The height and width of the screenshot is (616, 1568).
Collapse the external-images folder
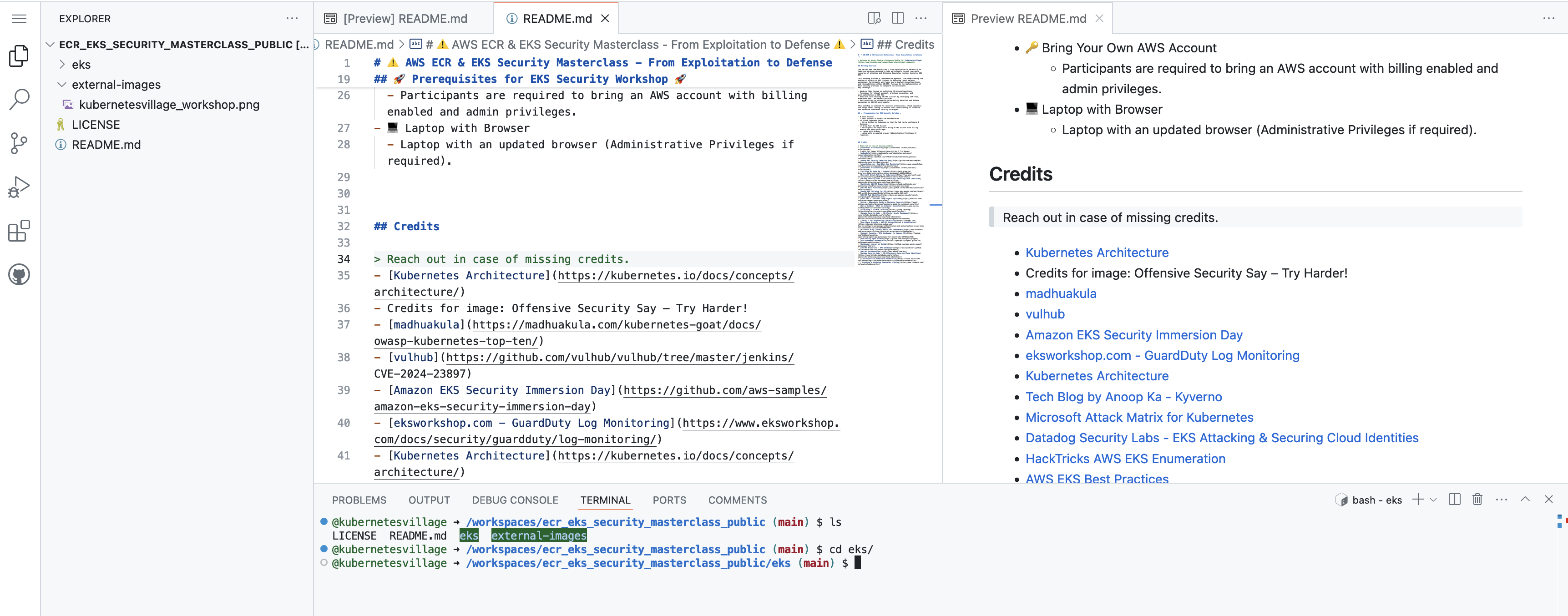tap(116, 85)
